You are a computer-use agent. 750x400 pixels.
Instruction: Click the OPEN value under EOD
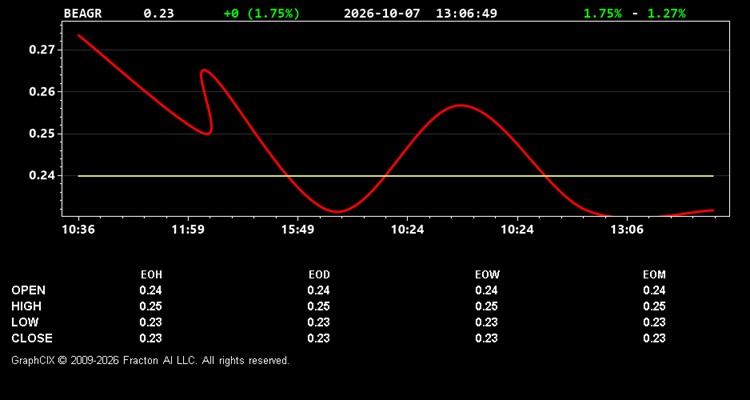(319, 290)
